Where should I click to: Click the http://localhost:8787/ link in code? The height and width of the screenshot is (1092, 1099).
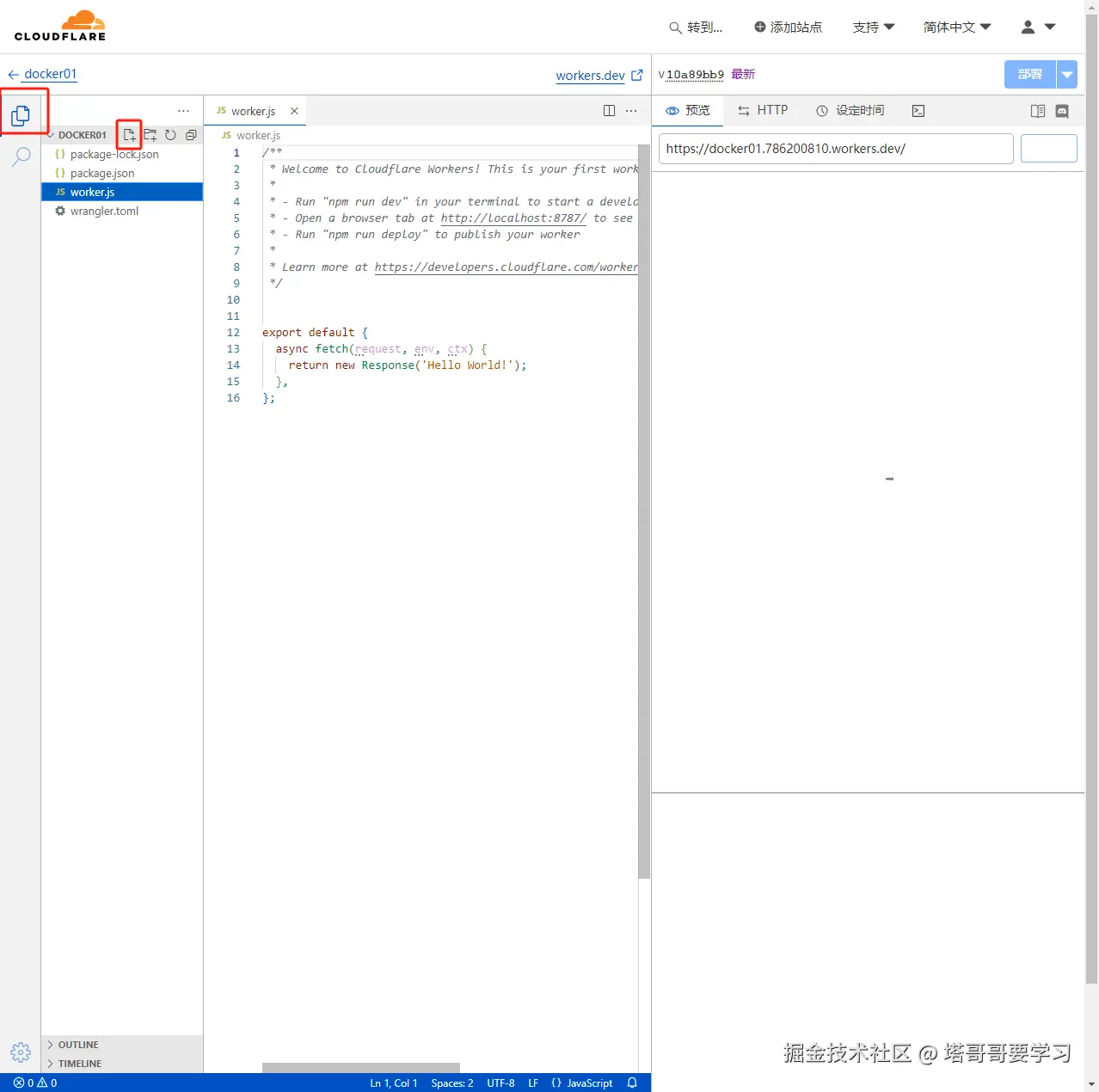click(513, 218)
